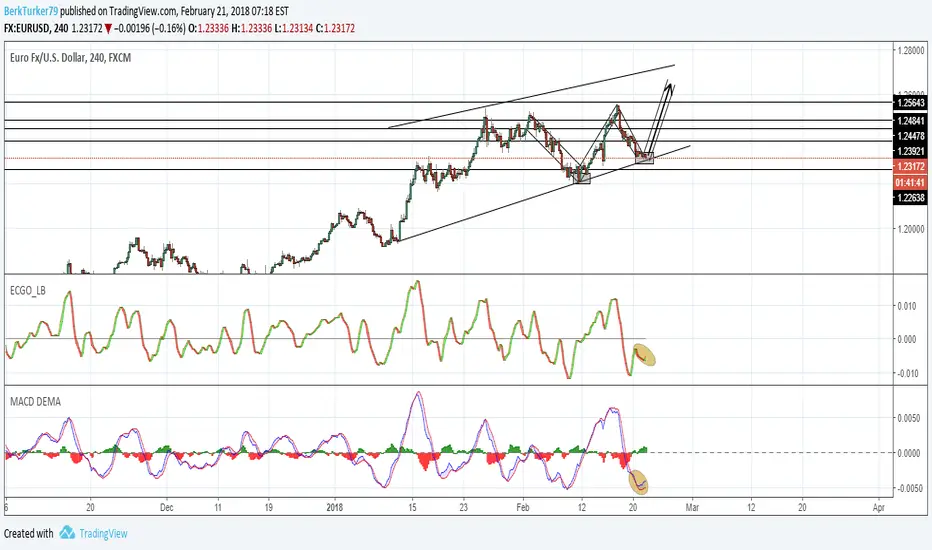Click the -0.0050 value on MACD axis
Image resolution: width=932 pixels, height=550 pixels.
pos(908,488)
